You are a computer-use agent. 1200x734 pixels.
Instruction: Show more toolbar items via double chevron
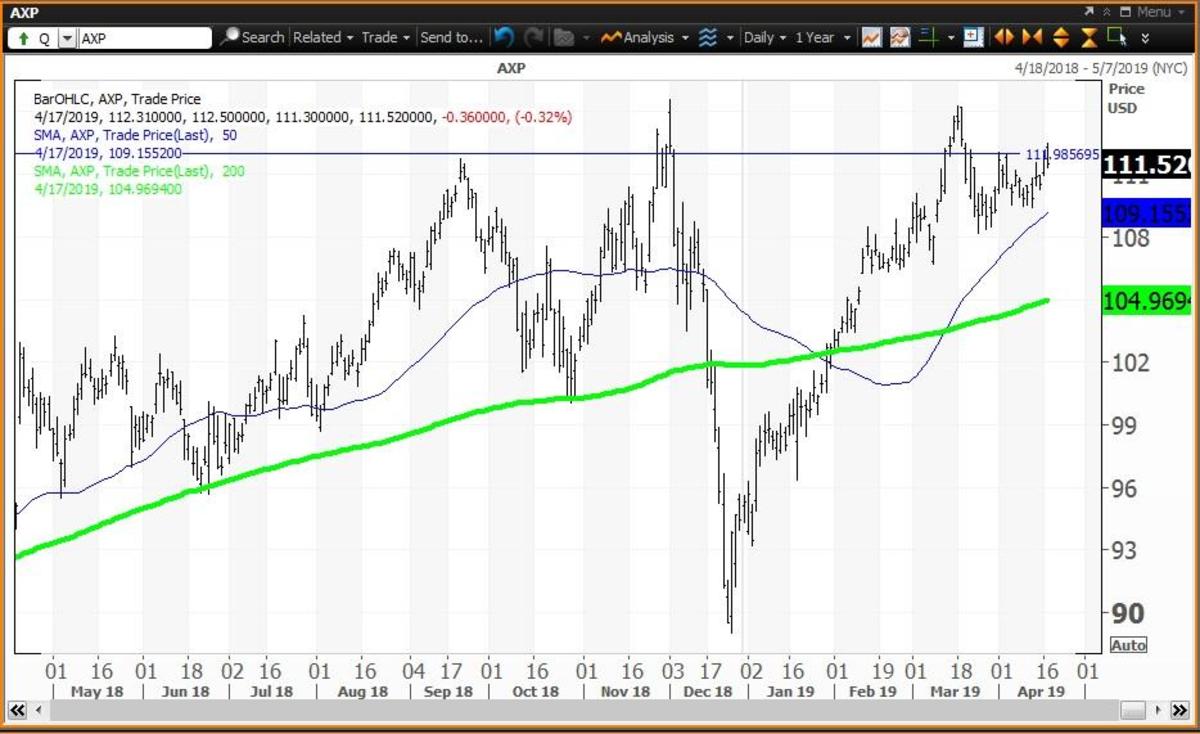1145,38
